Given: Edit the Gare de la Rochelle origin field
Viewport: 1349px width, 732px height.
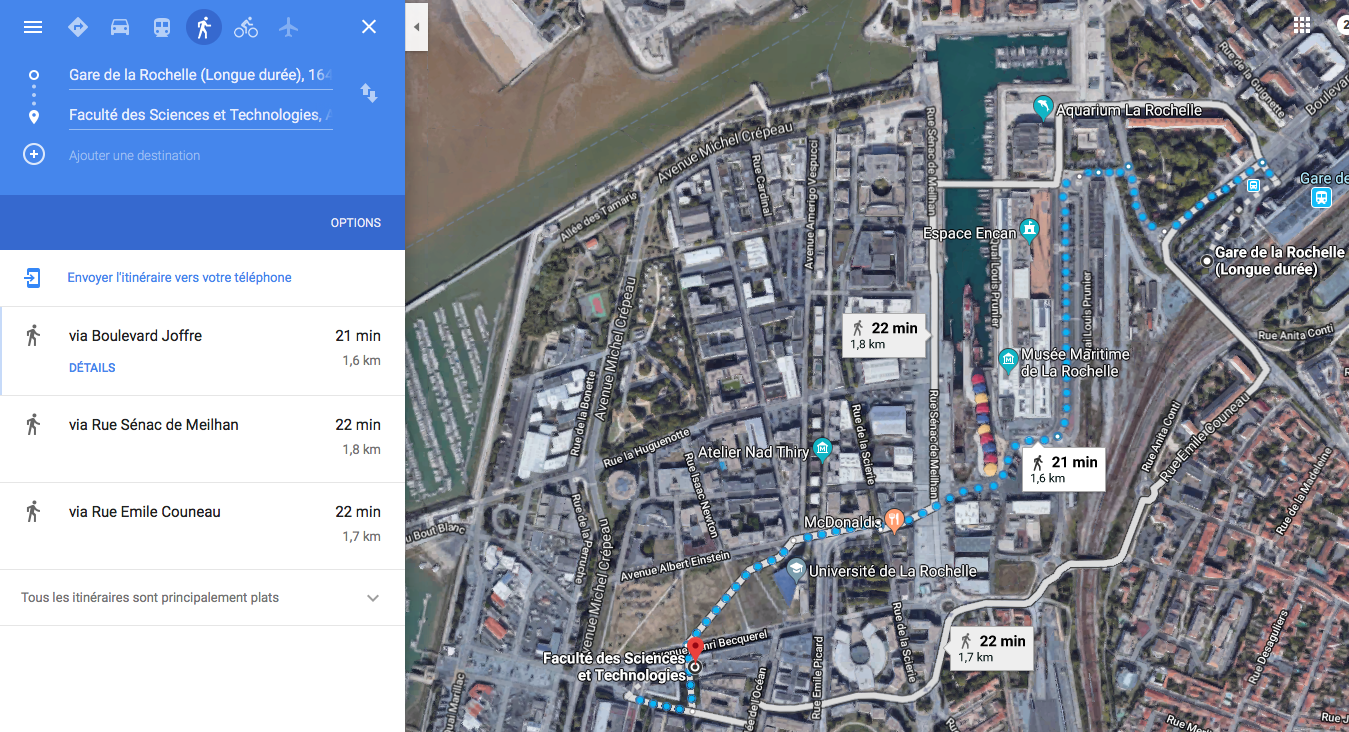Looking at the screenshot, I should [x=200, y=75].
